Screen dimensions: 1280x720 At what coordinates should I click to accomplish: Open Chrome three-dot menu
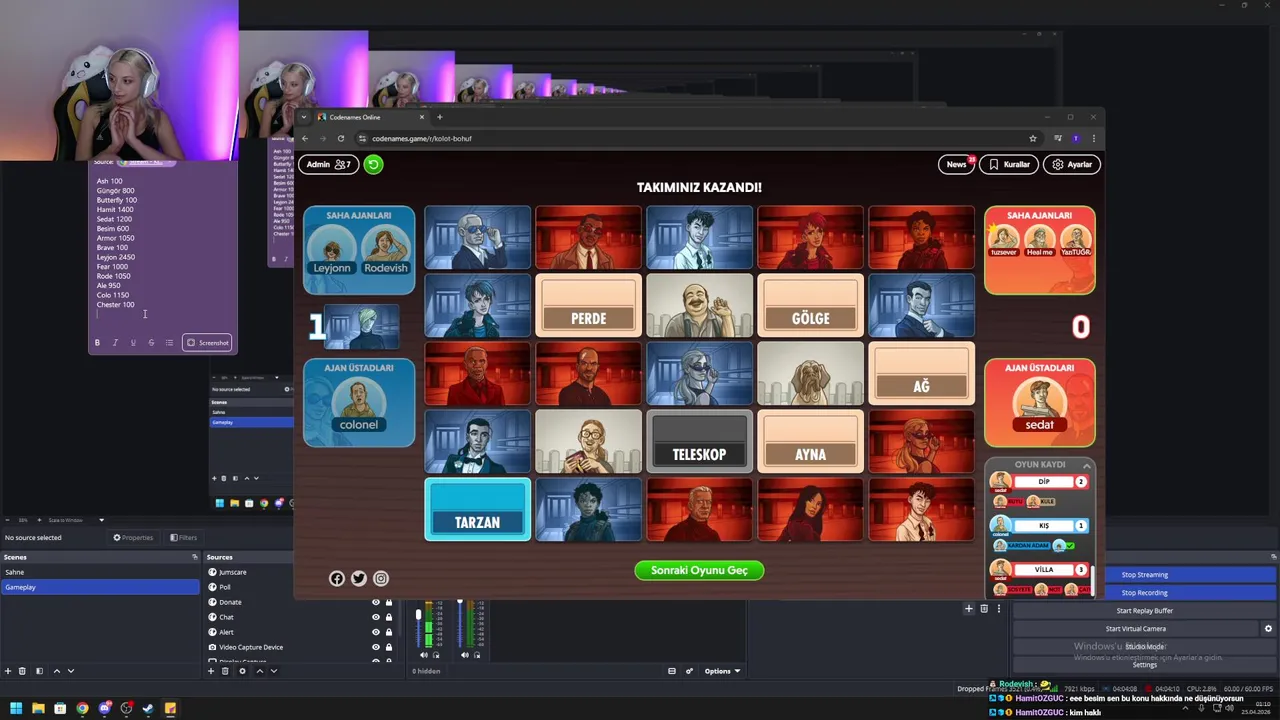[1093, 138]
